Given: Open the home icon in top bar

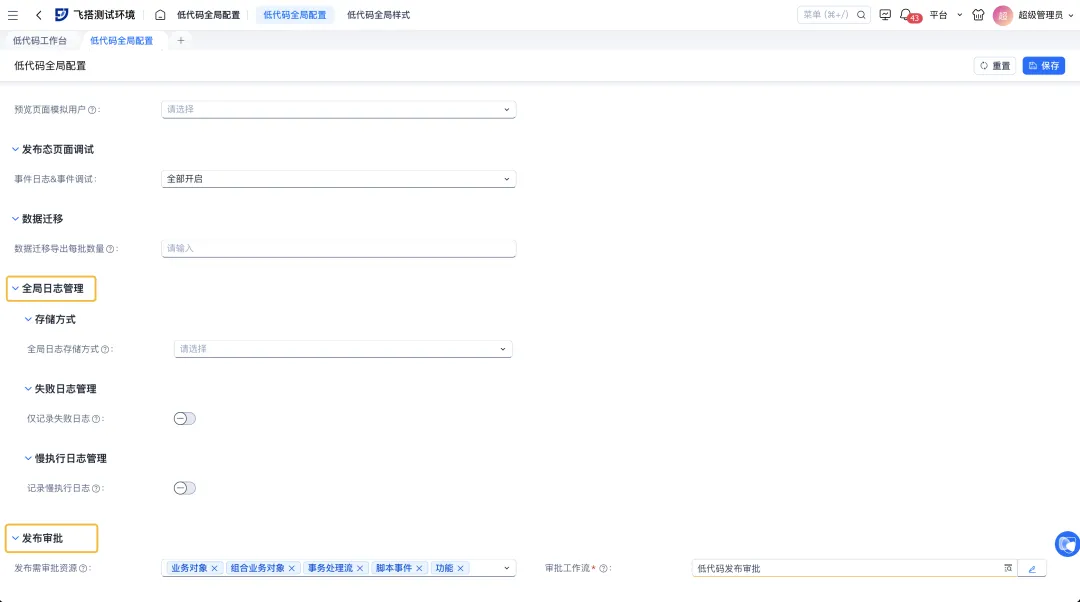Looking at the screenshot, I should click(x=160, y=14).
